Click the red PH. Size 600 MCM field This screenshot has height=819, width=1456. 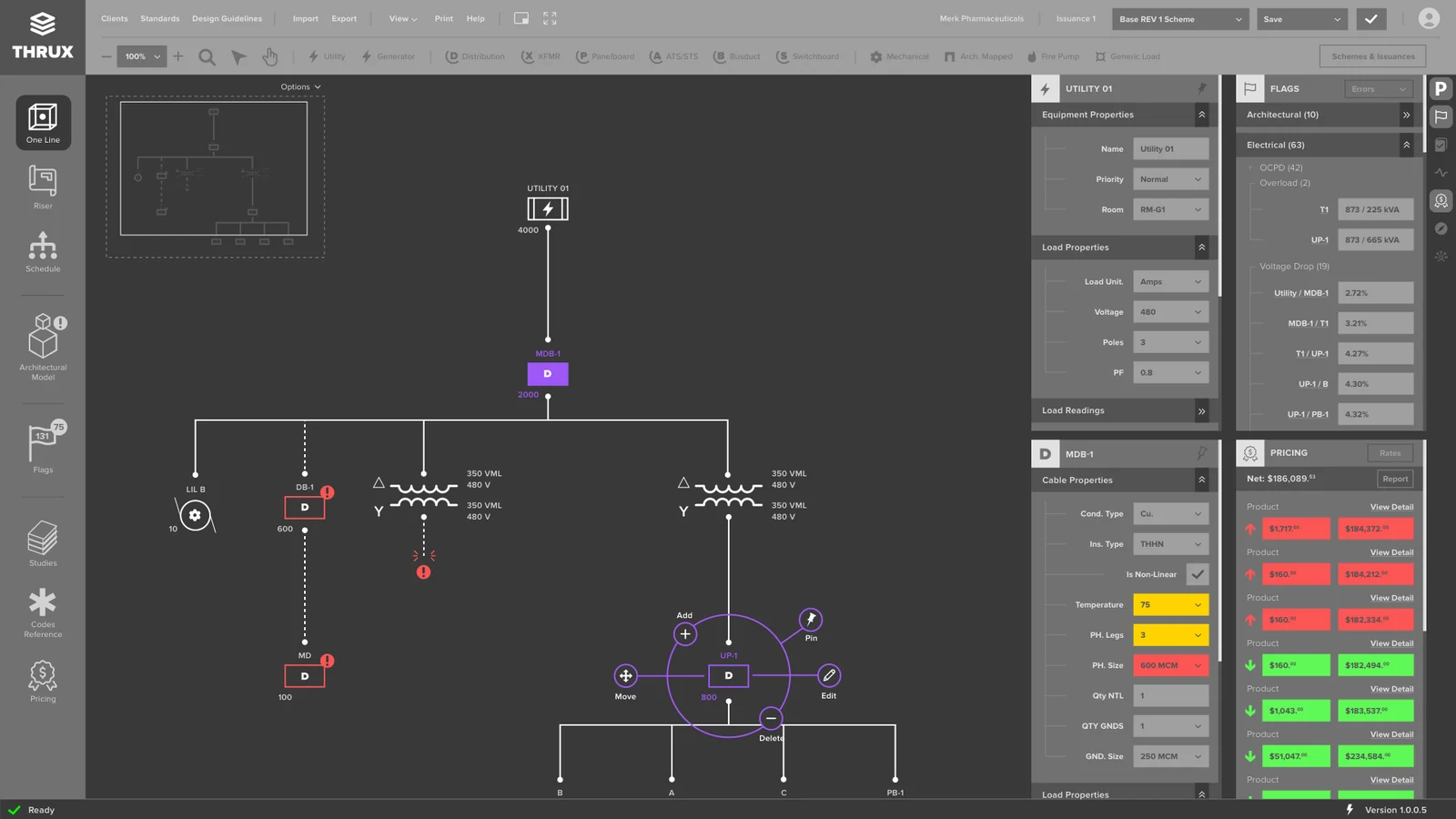coord(1171,665)
